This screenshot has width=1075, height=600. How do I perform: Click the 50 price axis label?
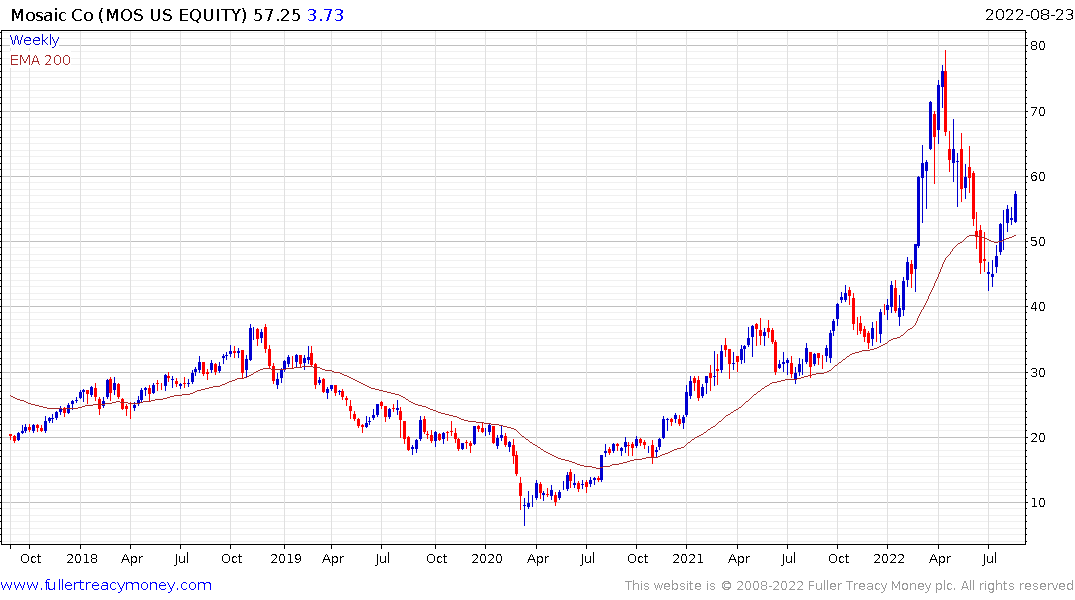click(1037, 241)
